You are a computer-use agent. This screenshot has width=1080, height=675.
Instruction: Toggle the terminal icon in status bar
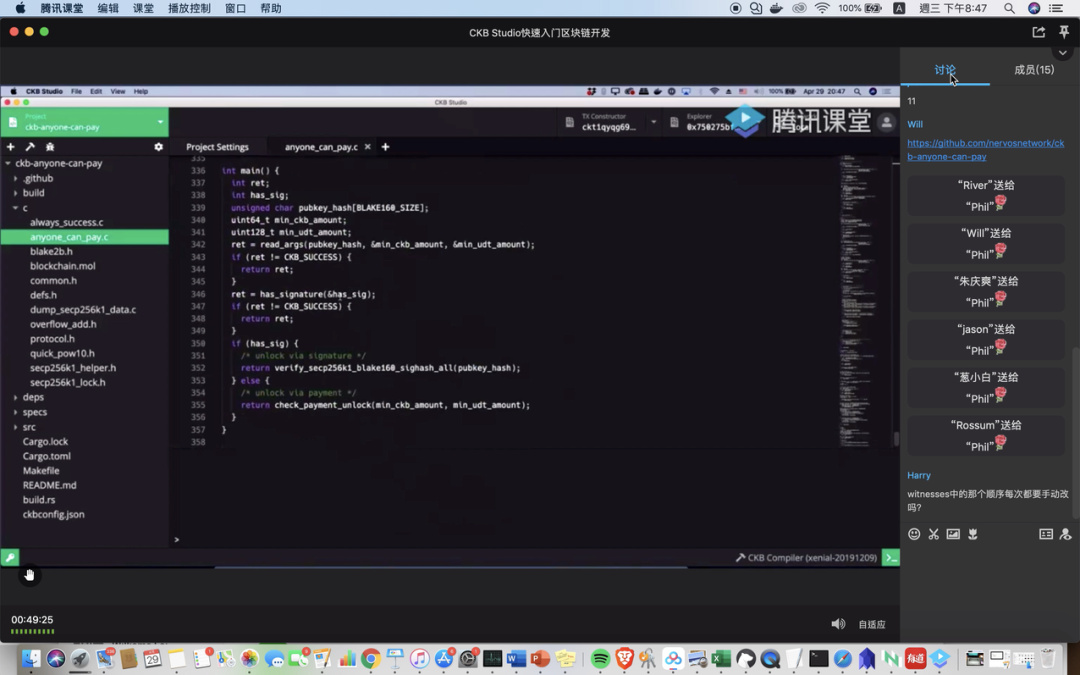point(891,557)
